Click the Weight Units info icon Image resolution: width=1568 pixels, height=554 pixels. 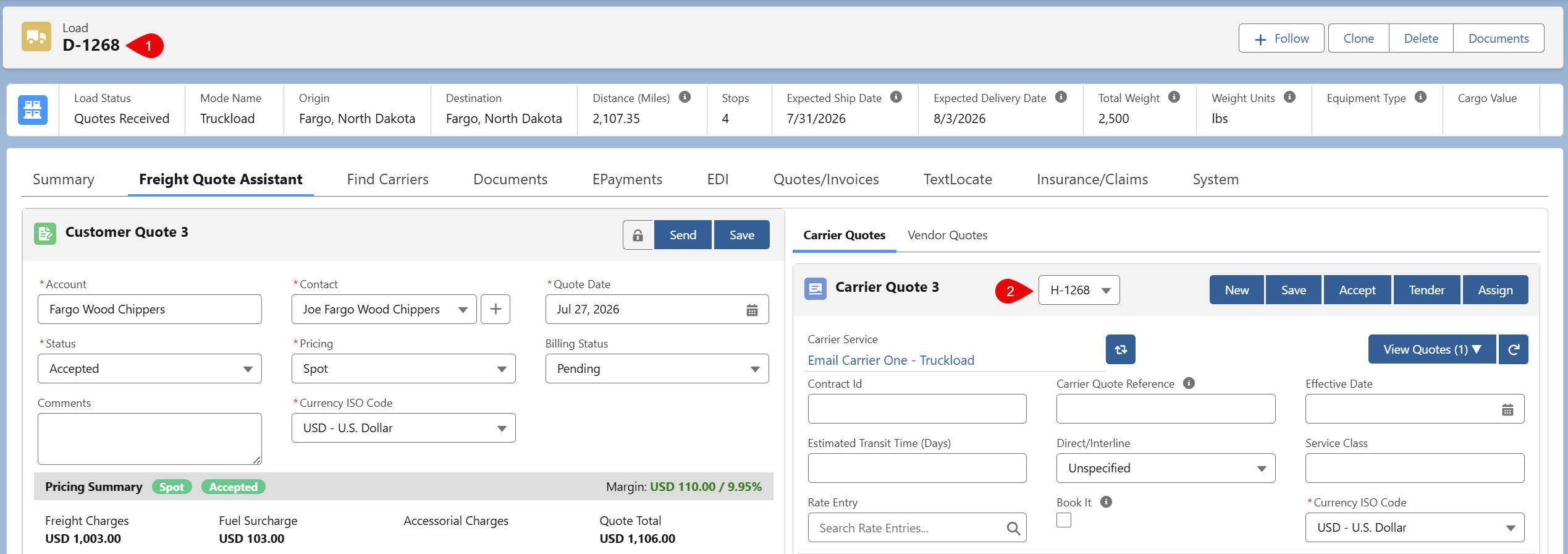coord(1289,97)
